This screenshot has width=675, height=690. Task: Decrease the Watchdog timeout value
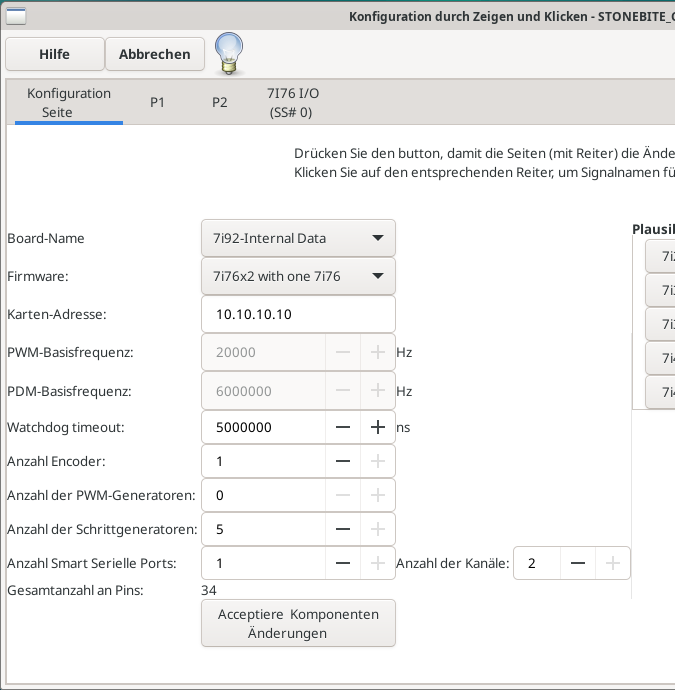(x=343, y=427)
